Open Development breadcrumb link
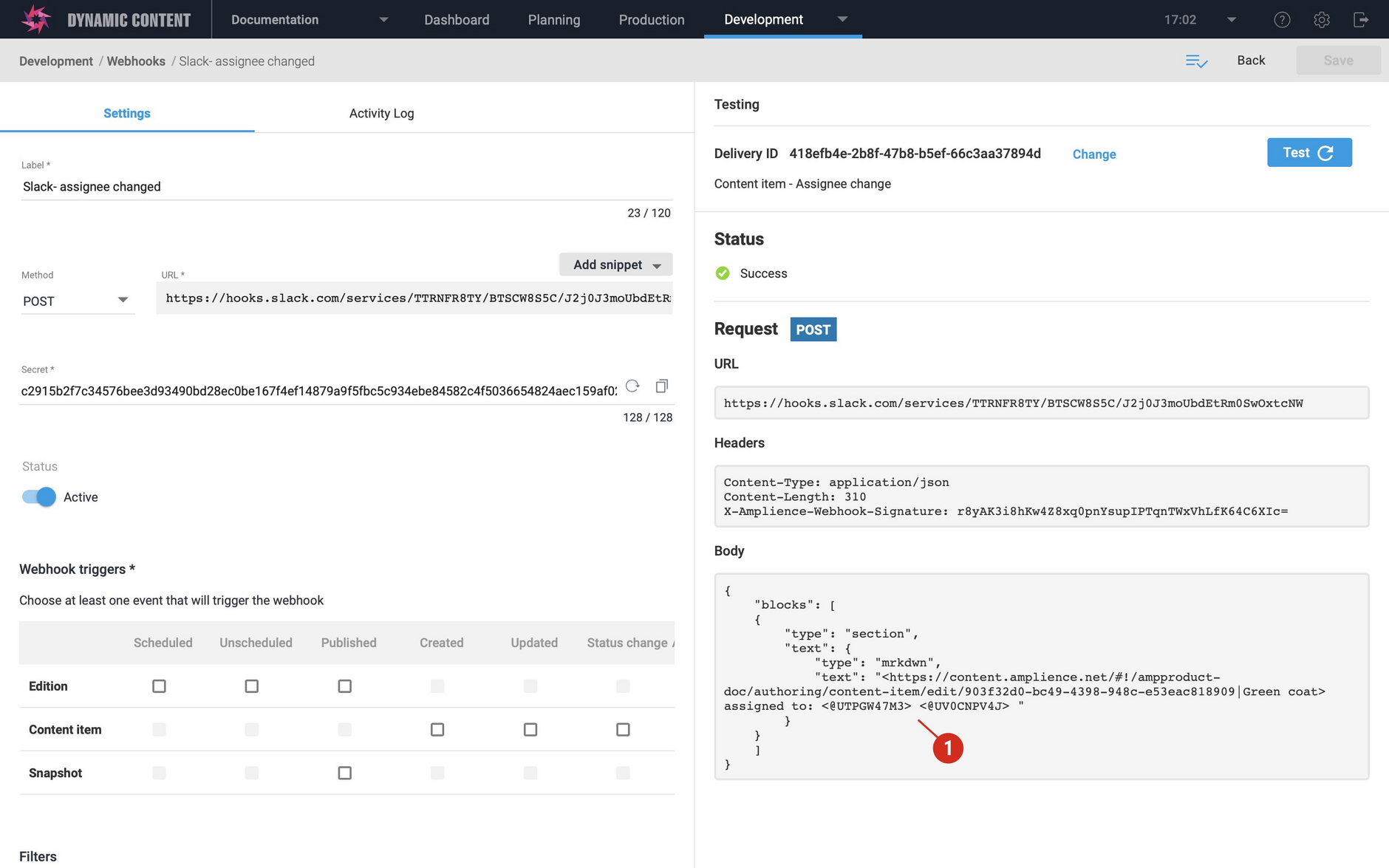The width and height of the screenshot is (1389, 868). point(56,61)
